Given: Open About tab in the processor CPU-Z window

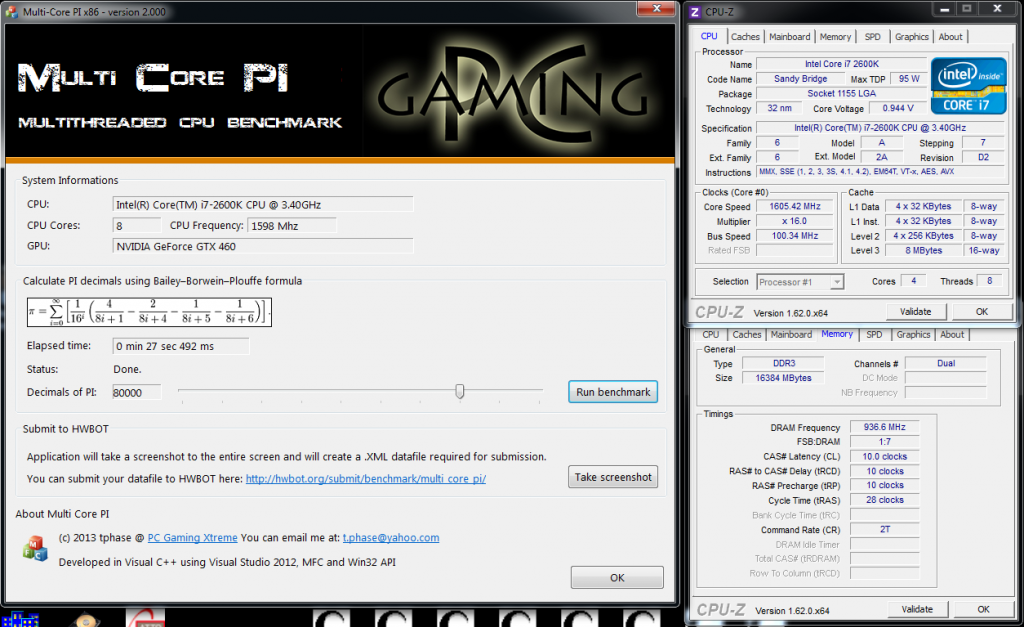Looking at the screenshot, I should coord(950,37).
